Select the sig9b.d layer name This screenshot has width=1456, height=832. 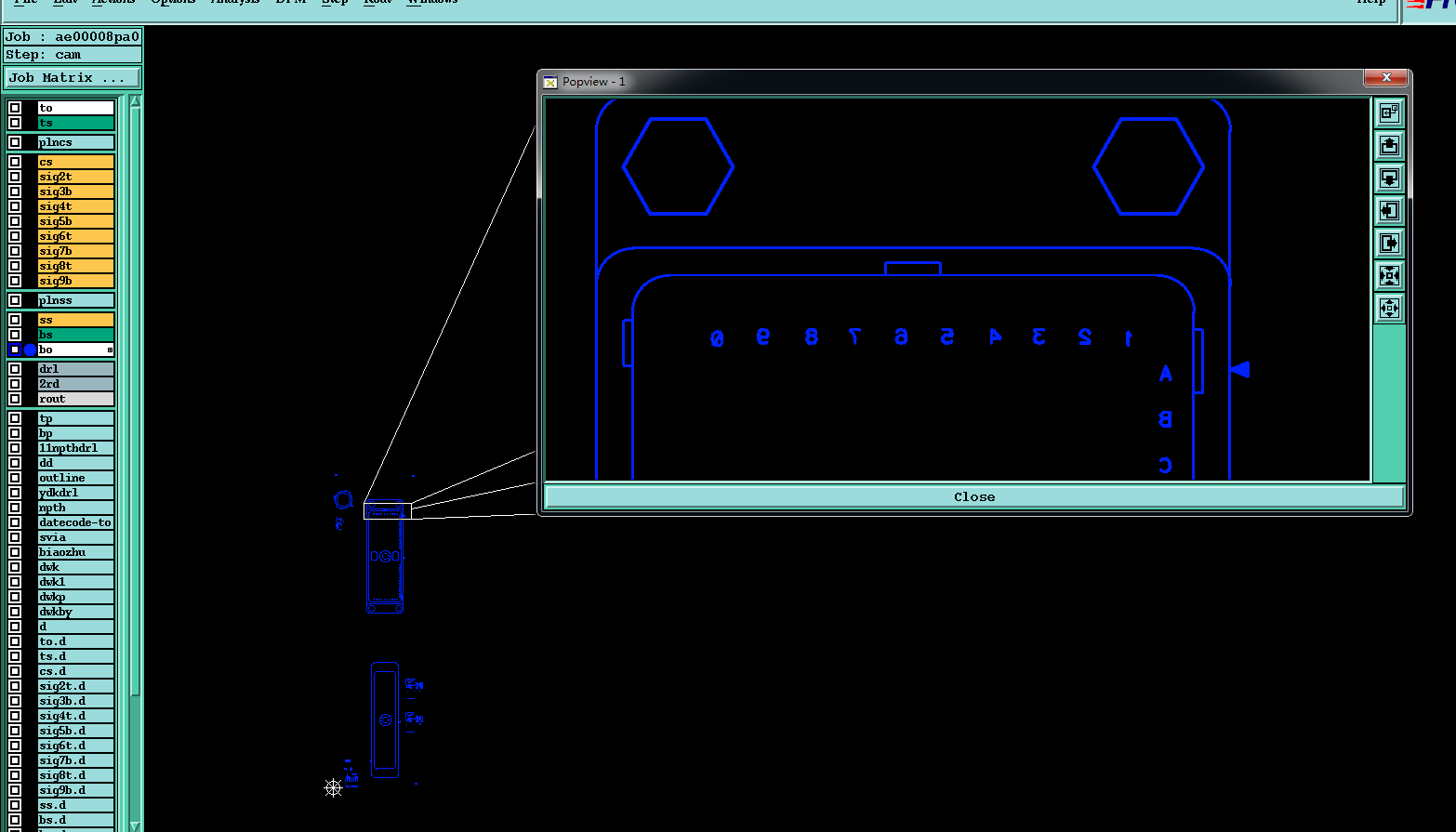[x=75, y=790]
